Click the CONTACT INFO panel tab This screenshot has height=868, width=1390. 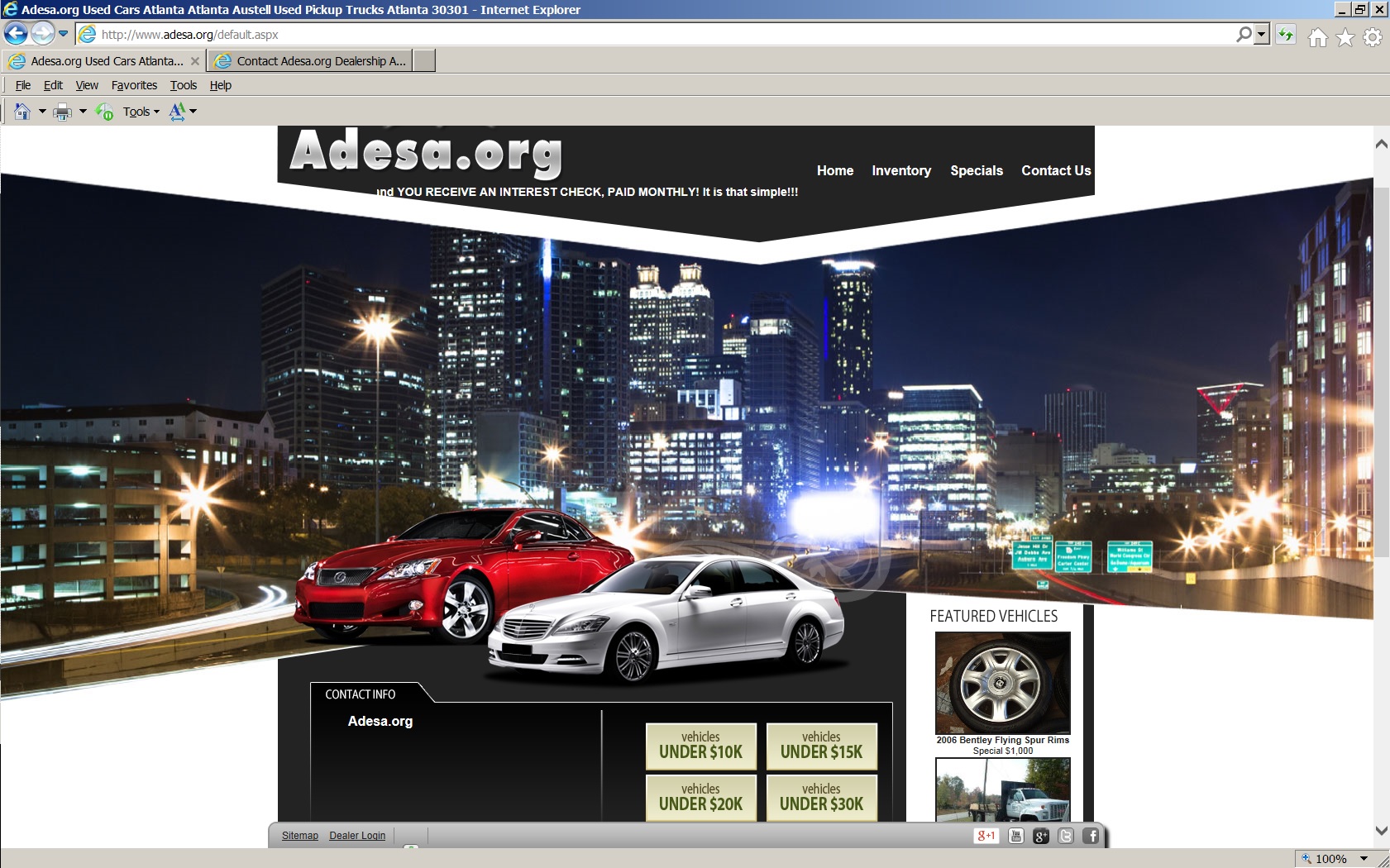tap(361, 694)
